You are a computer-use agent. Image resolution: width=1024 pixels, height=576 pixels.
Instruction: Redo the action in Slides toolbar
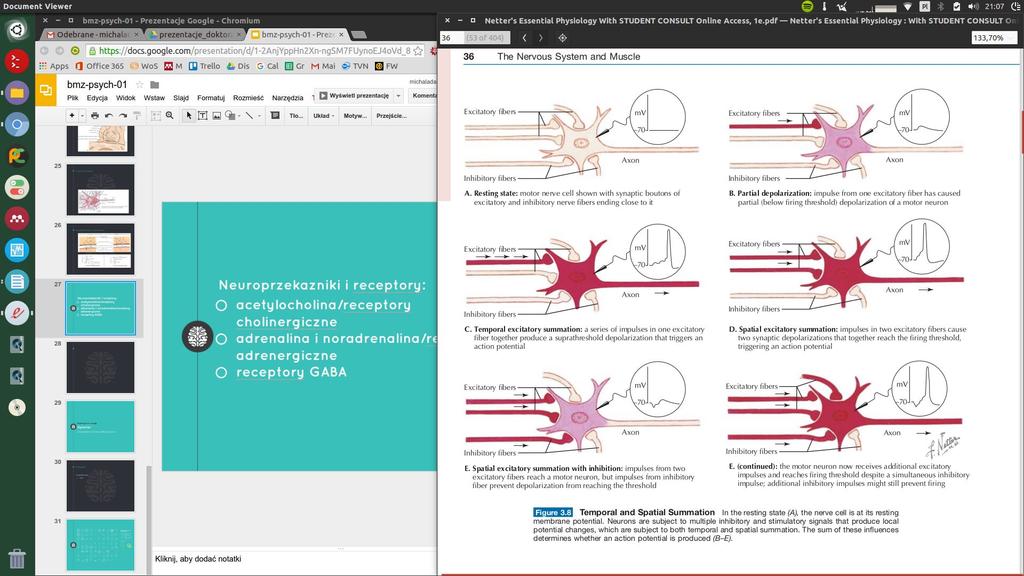tap(123, 116)
